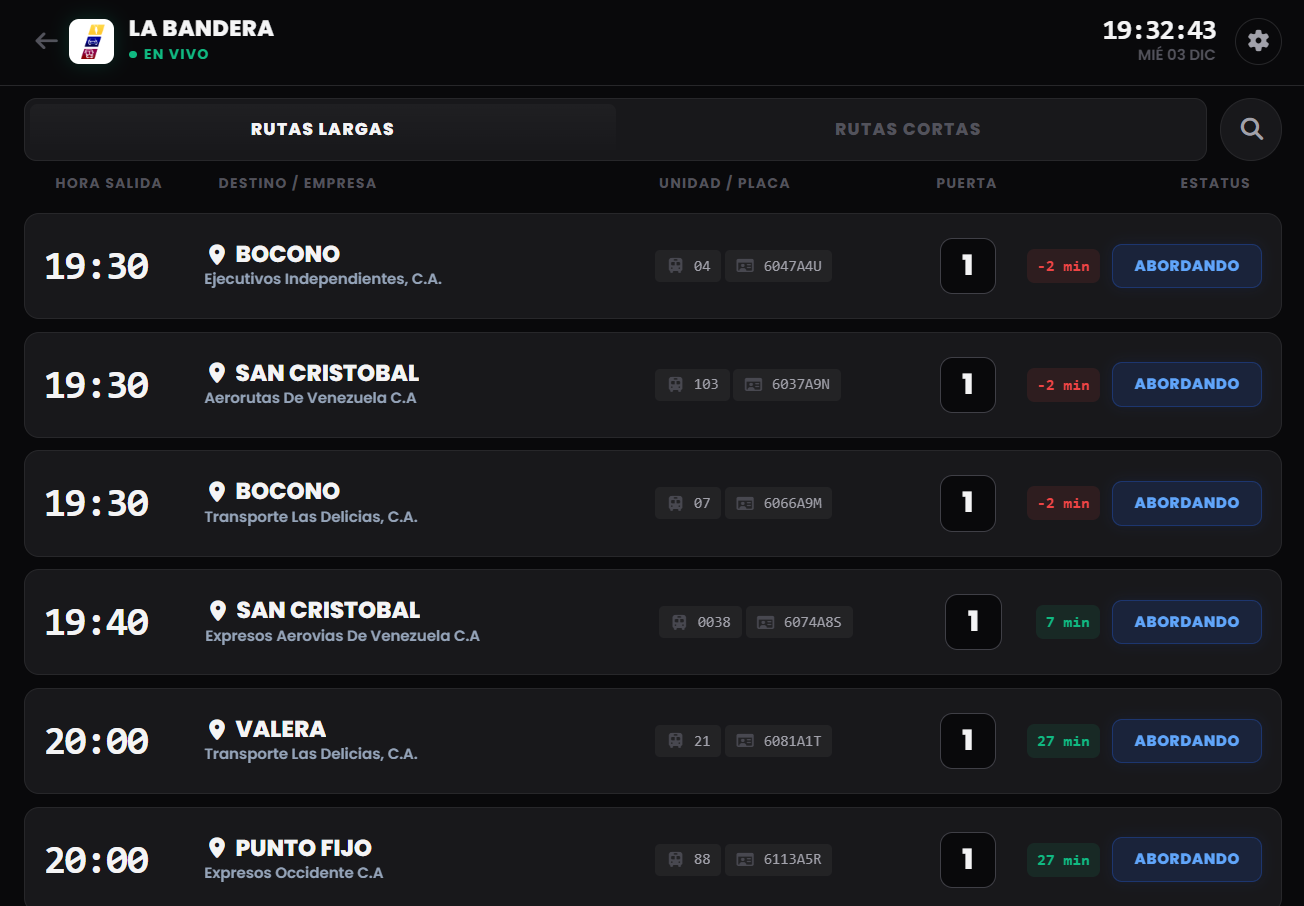Viewport: 1304px width, 906px height.
Task: Open the settings gear
Action: (x=1258, y=41)
